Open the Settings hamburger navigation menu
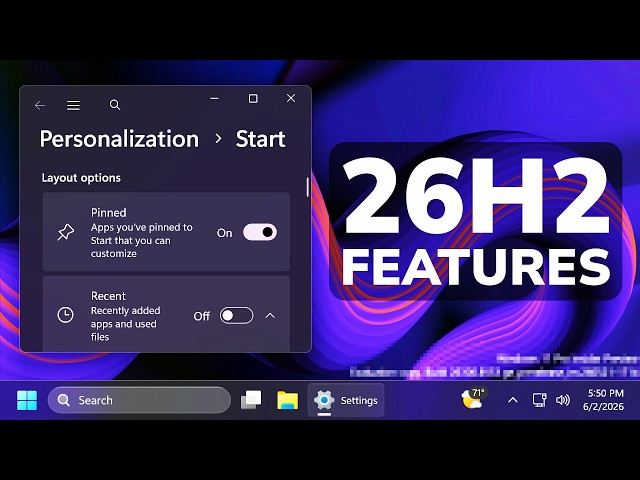This screenshot has width=640, height=480. click(x=73, y=105)
